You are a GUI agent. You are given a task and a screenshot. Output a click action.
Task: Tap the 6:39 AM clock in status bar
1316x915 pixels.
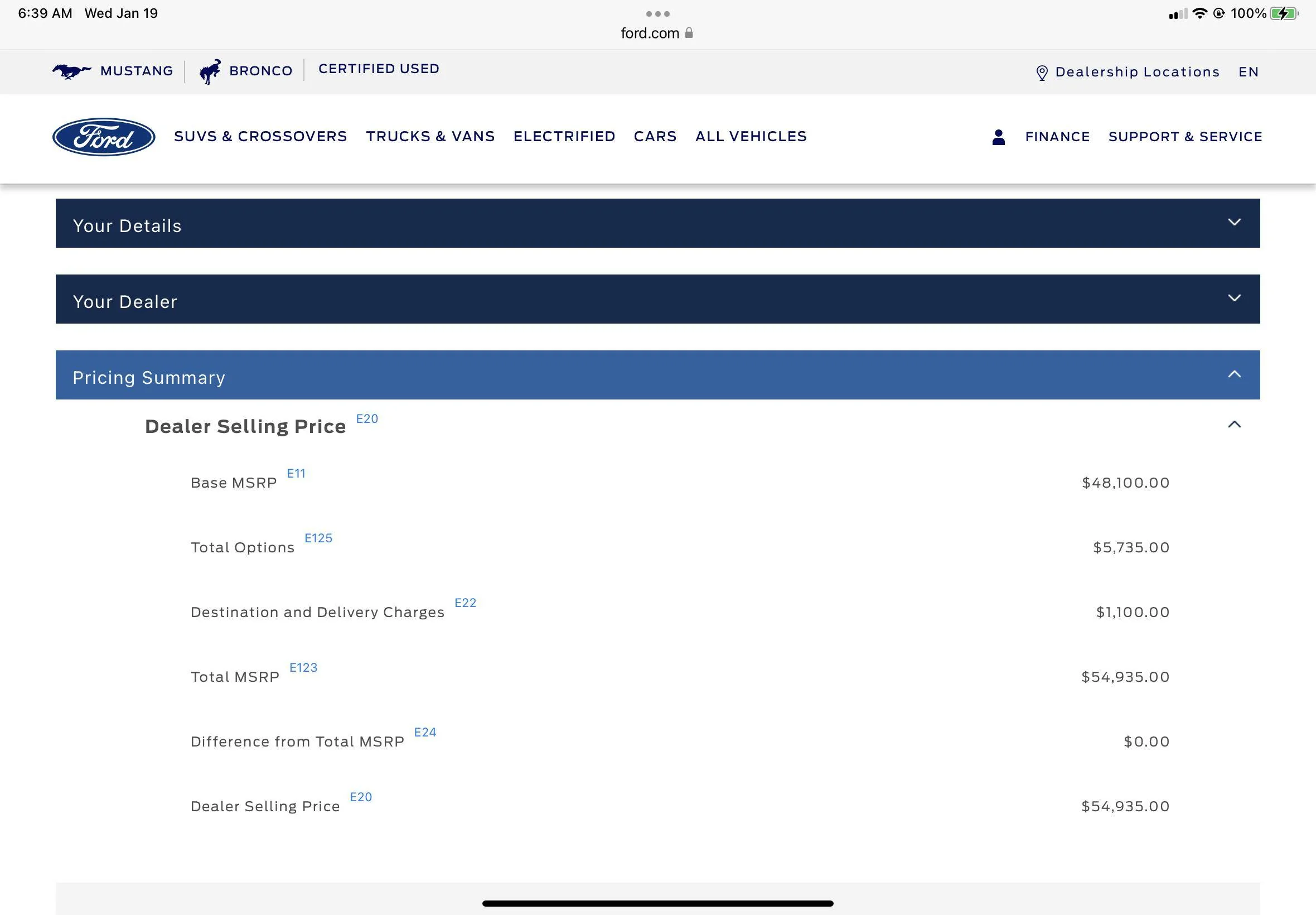click(x=45, y=13)
